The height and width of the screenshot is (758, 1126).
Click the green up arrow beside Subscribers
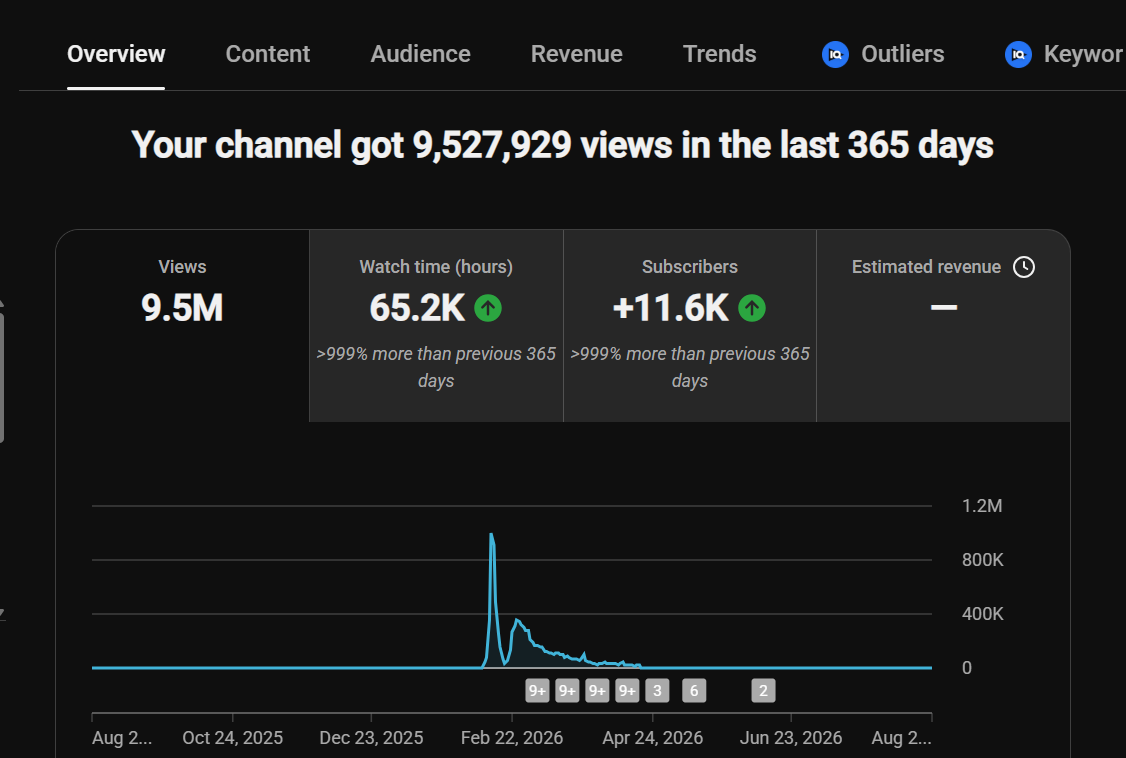(752, 308)
